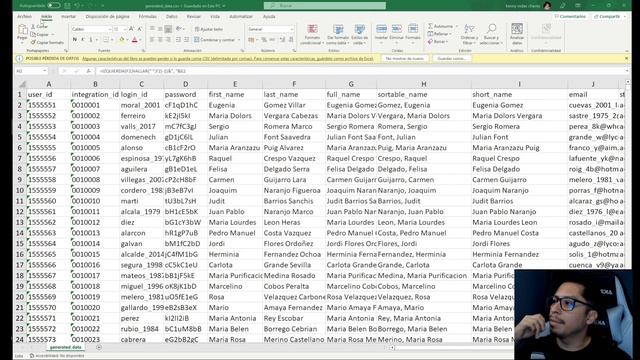
Task: Open Estilos de celda
Action: coord(360,34)
